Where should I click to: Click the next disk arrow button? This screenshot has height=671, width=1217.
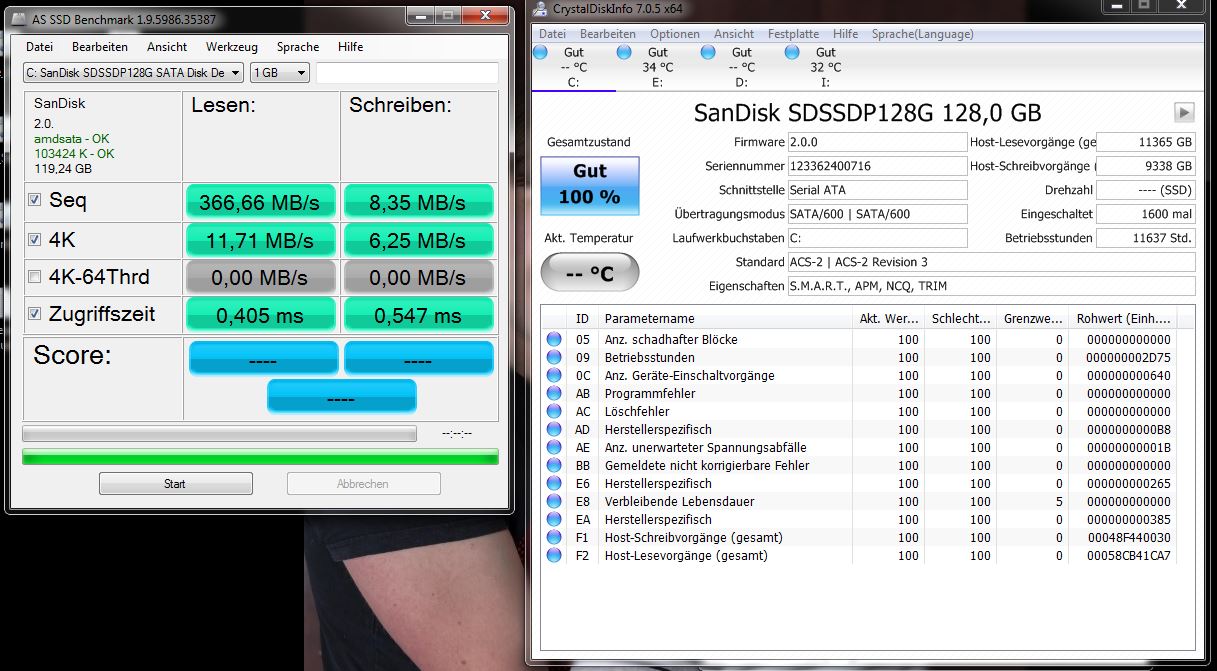coord(1184,112)
